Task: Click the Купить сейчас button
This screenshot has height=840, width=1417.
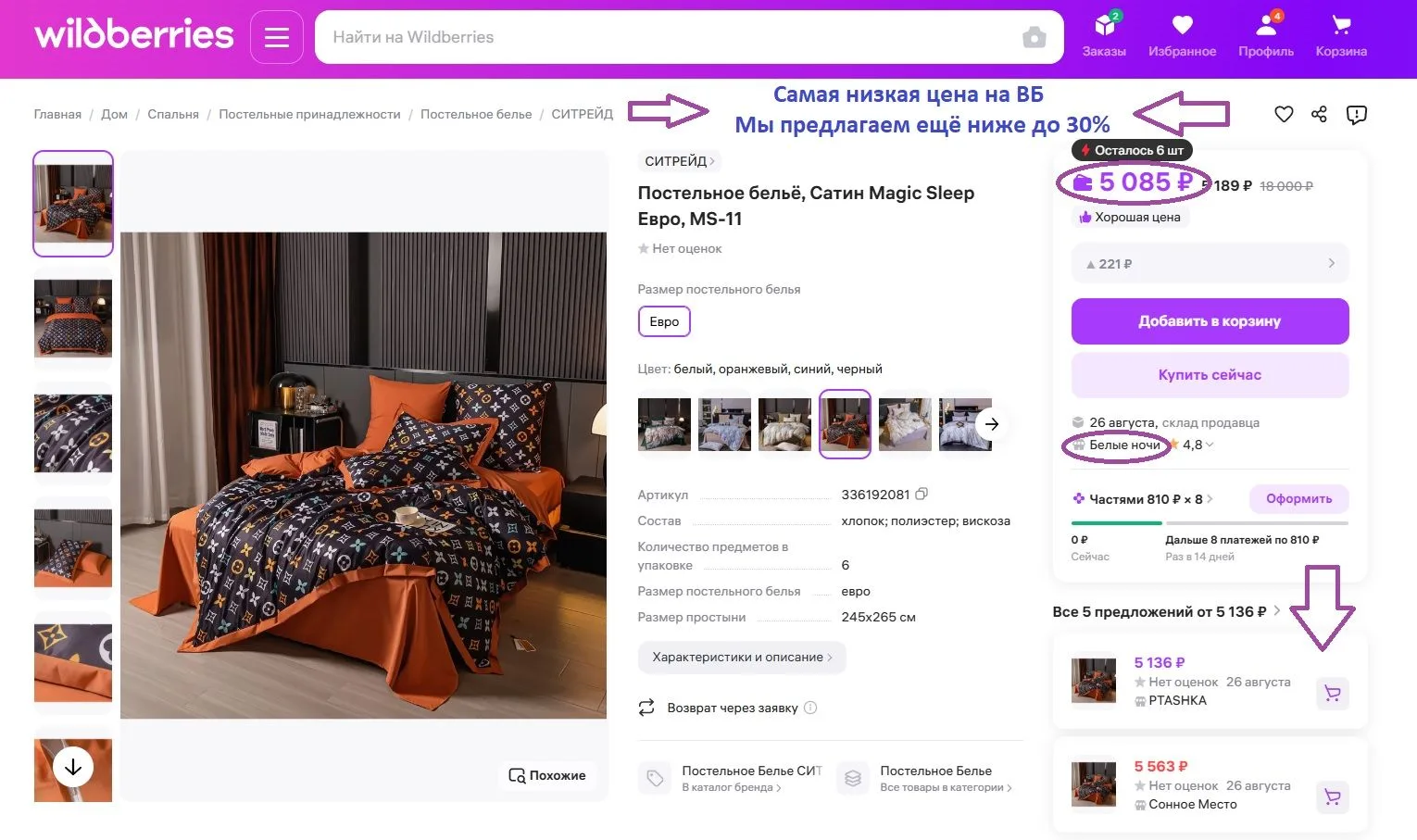Action: coord(1210,375)
